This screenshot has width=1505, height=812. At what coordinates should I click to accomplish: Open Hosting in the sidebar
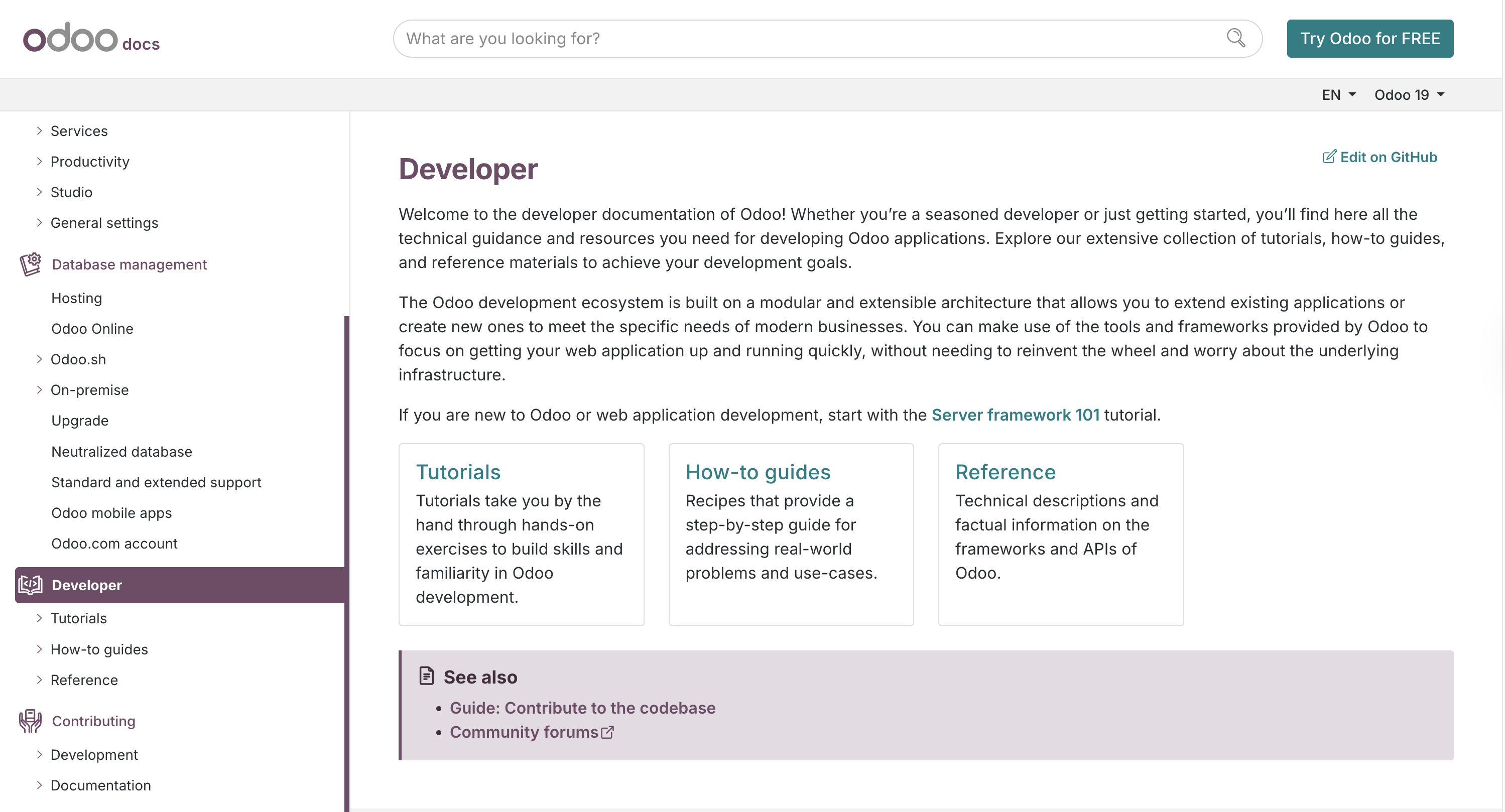point(76,298)
